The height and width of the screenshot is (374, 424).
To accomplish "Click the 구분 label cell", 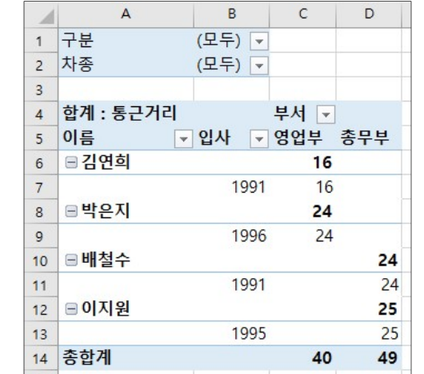I will [x=126, y=41].
